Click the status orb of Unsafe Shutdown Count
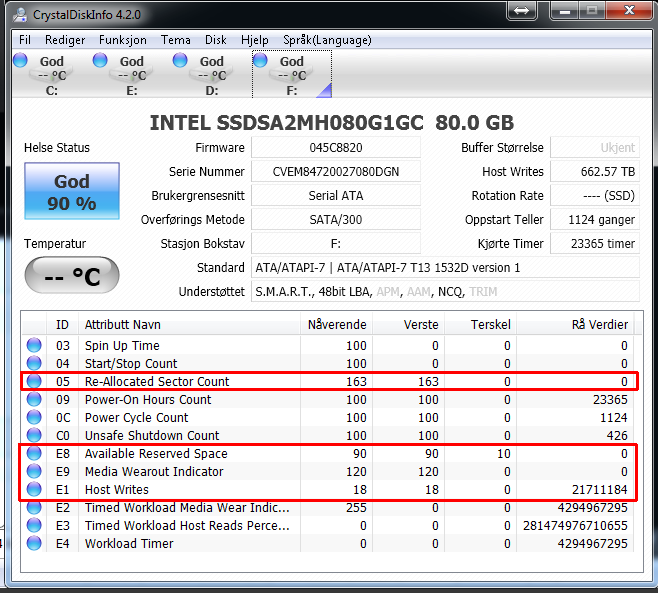Image resolution: width=658 pixels, height=593 pixels. (x=34, y=435)
